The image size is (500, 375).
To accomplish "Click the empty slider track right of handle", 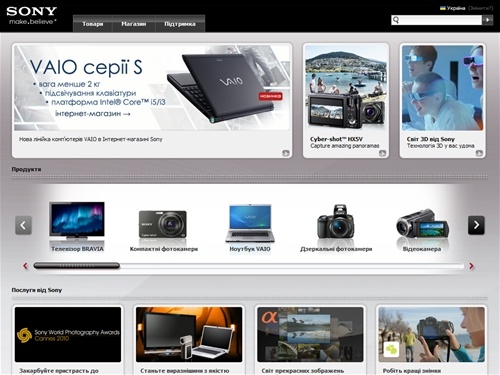I will coord(292,266).
